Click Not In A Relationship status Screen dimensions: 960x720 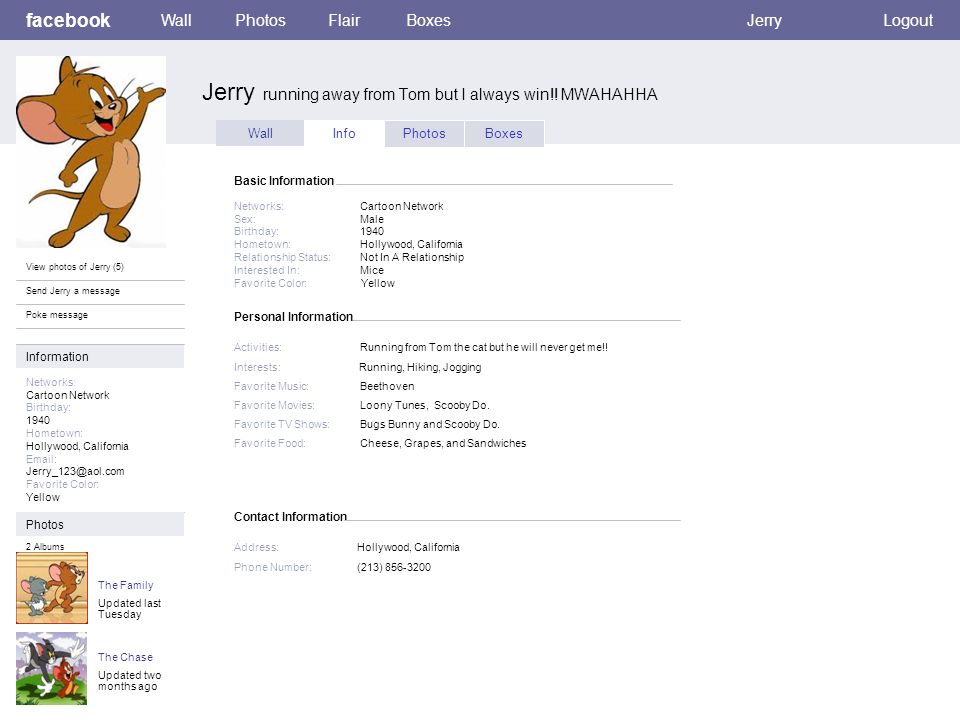(412, 257)
